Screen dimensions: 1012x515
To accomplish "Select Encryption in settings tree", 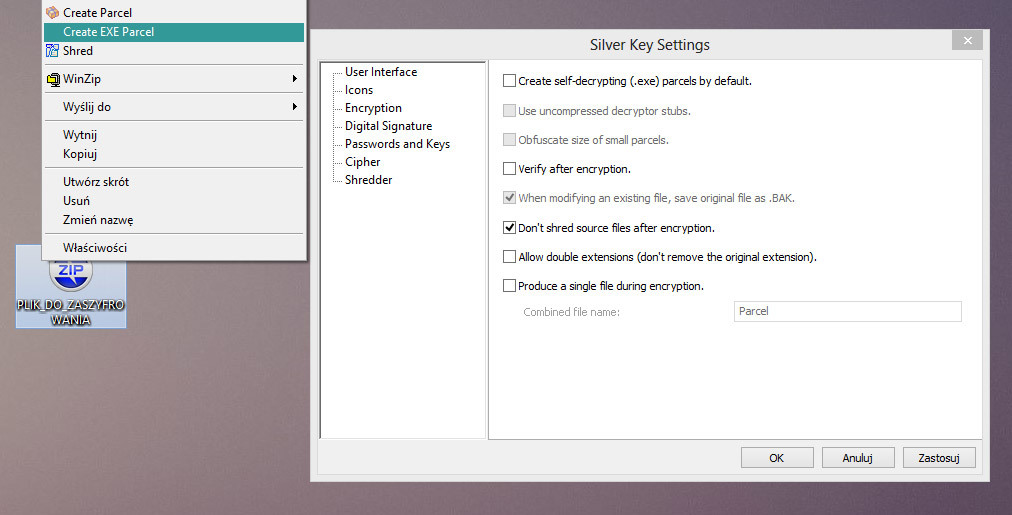I will click(x=373, y=108).
